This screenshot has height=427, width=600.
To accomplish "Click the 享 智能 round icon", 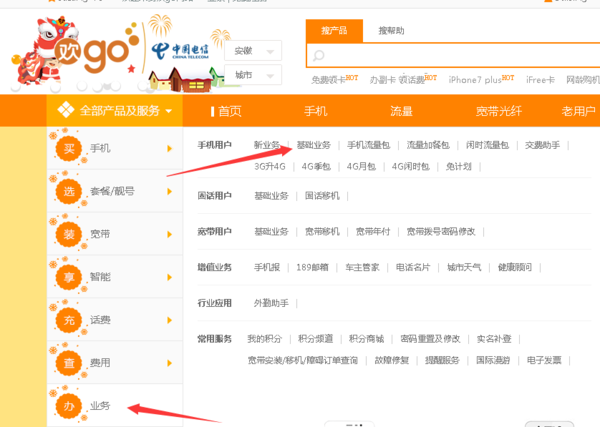I will 69,277.
